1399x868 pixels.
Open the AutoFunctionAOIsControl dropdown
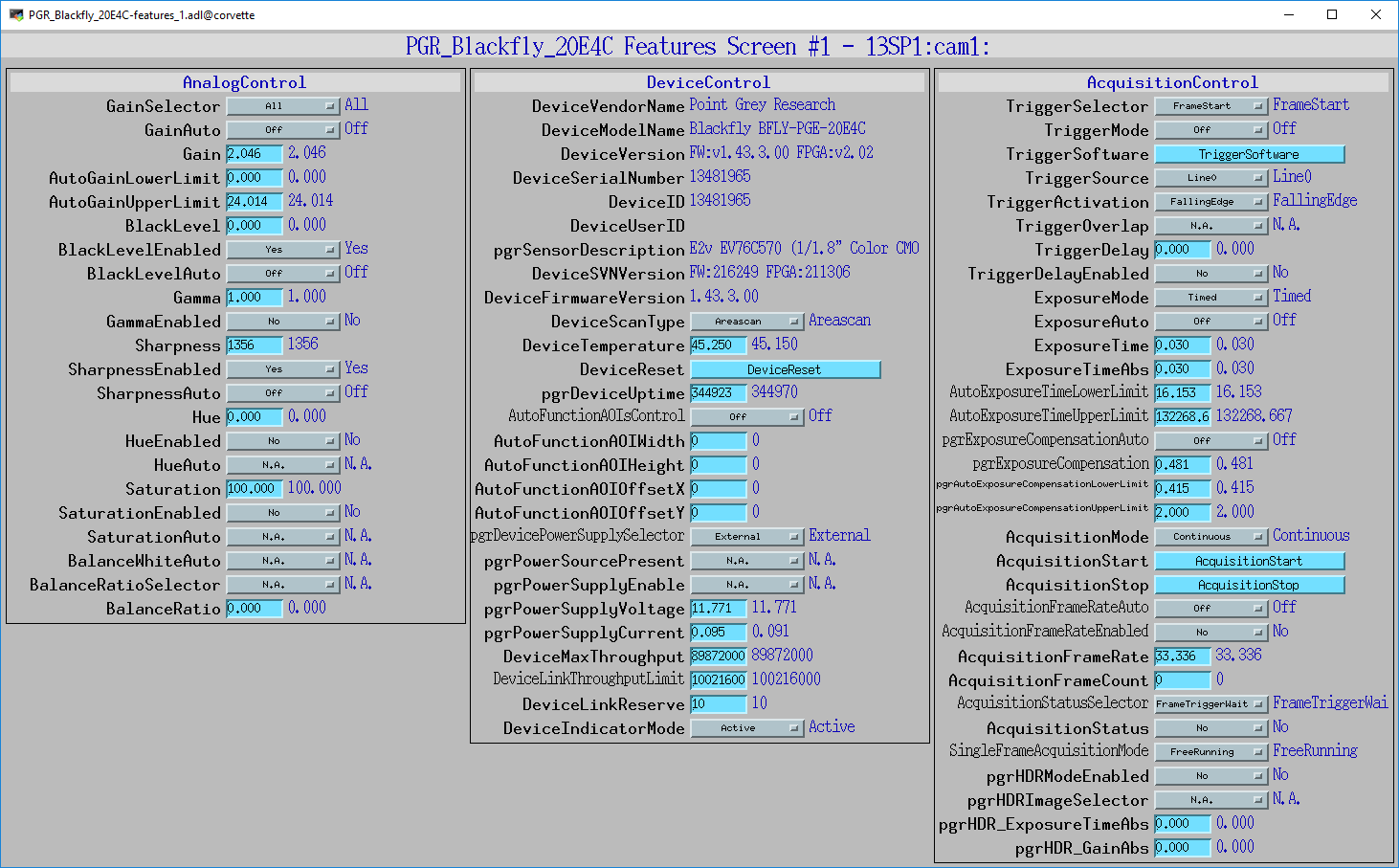(x=747, y=417)
